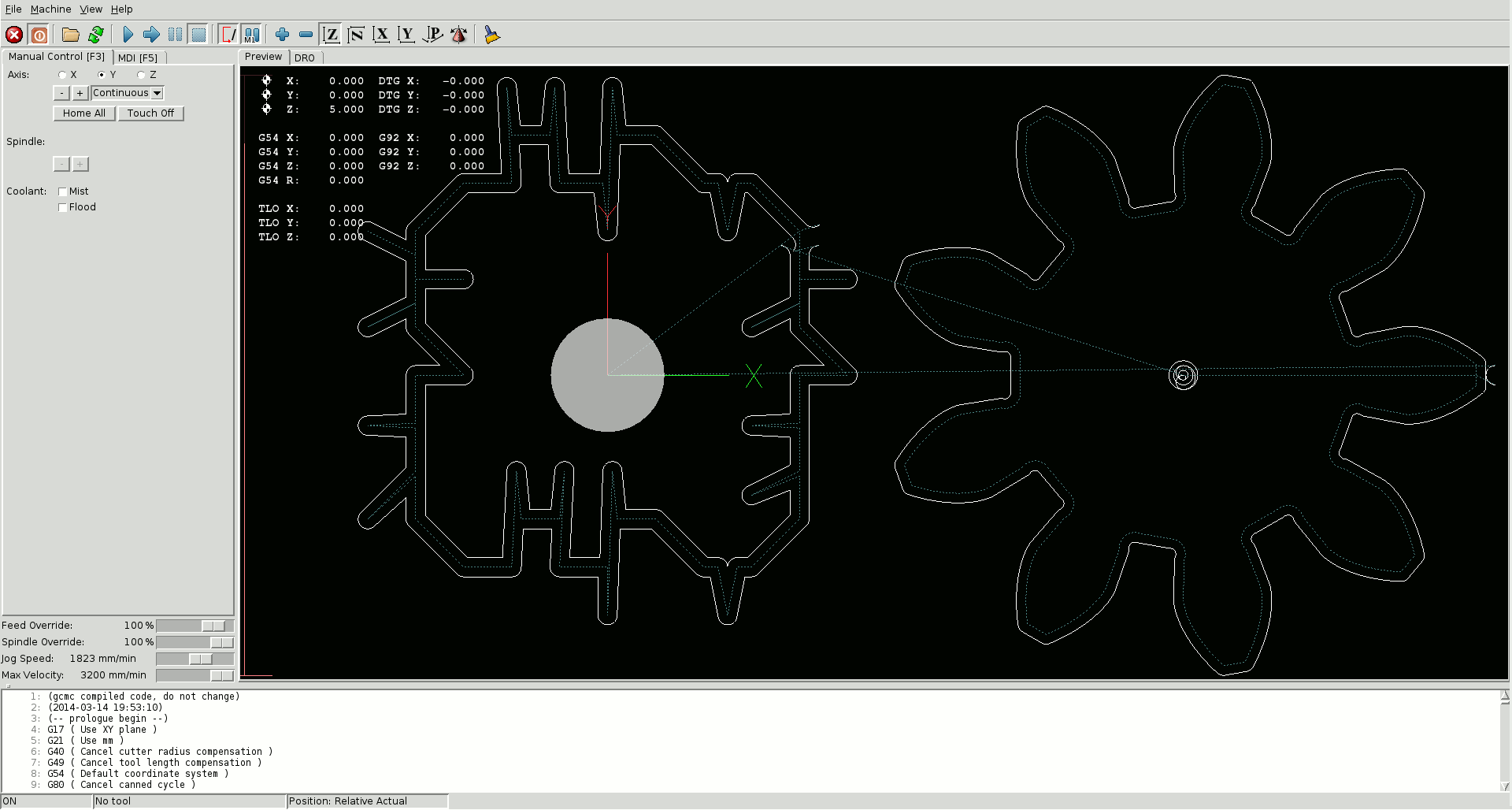The height and width of the screenshot is (810, 1512).
Task: Switch to front Y view
Action: (406, 35)
